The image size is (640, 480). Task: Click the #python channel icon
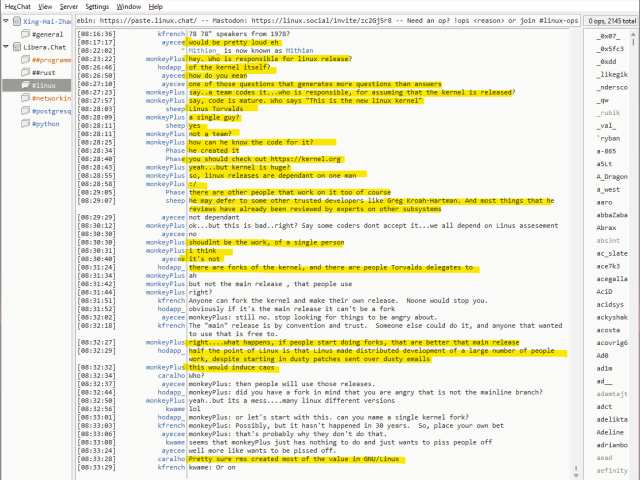25,125
